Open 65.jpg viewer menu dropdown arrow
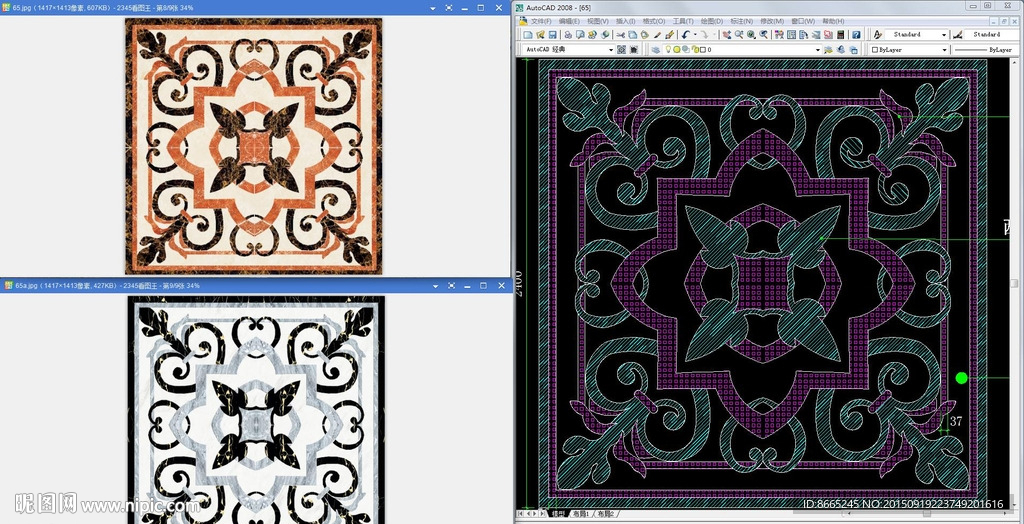Screen dimensions: 1024x524 434,8
